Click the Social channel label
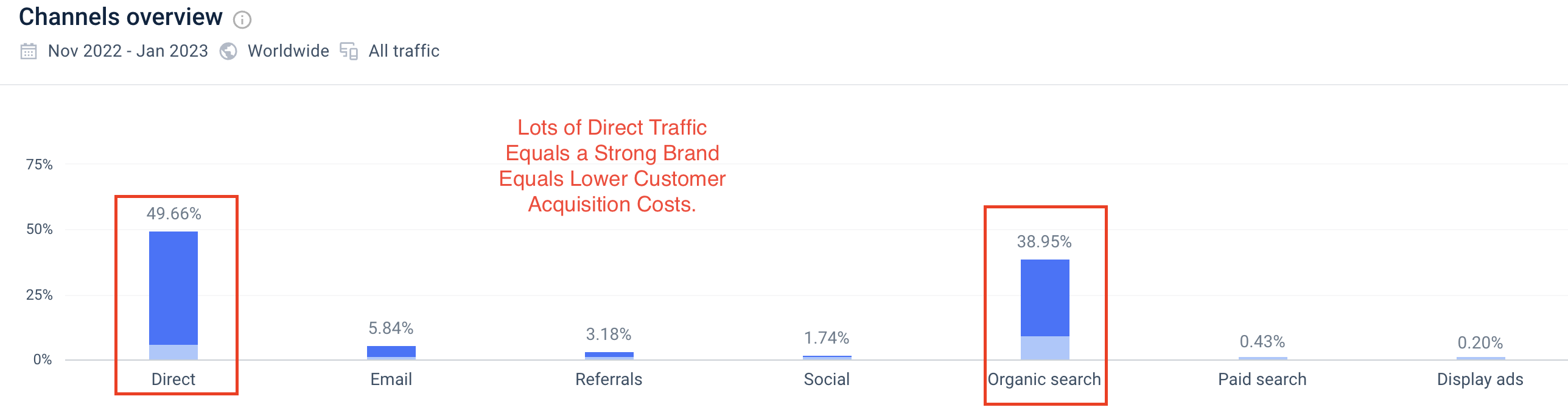Viewport: 1568px width, 410px height. (x=826, y=379)
